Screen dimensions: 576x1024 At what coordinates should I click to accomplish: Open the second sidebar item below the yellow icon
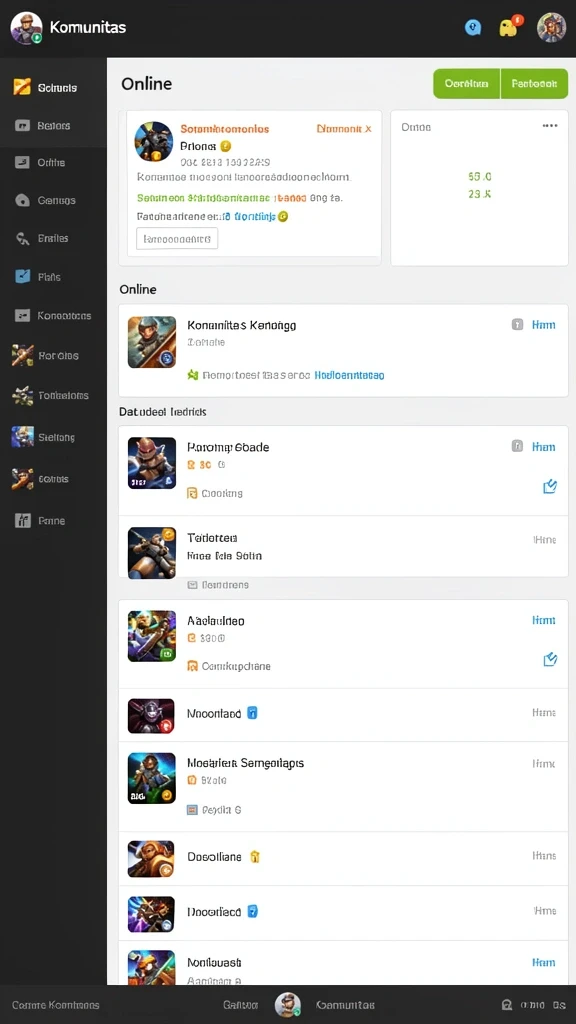tap(53, 125)
